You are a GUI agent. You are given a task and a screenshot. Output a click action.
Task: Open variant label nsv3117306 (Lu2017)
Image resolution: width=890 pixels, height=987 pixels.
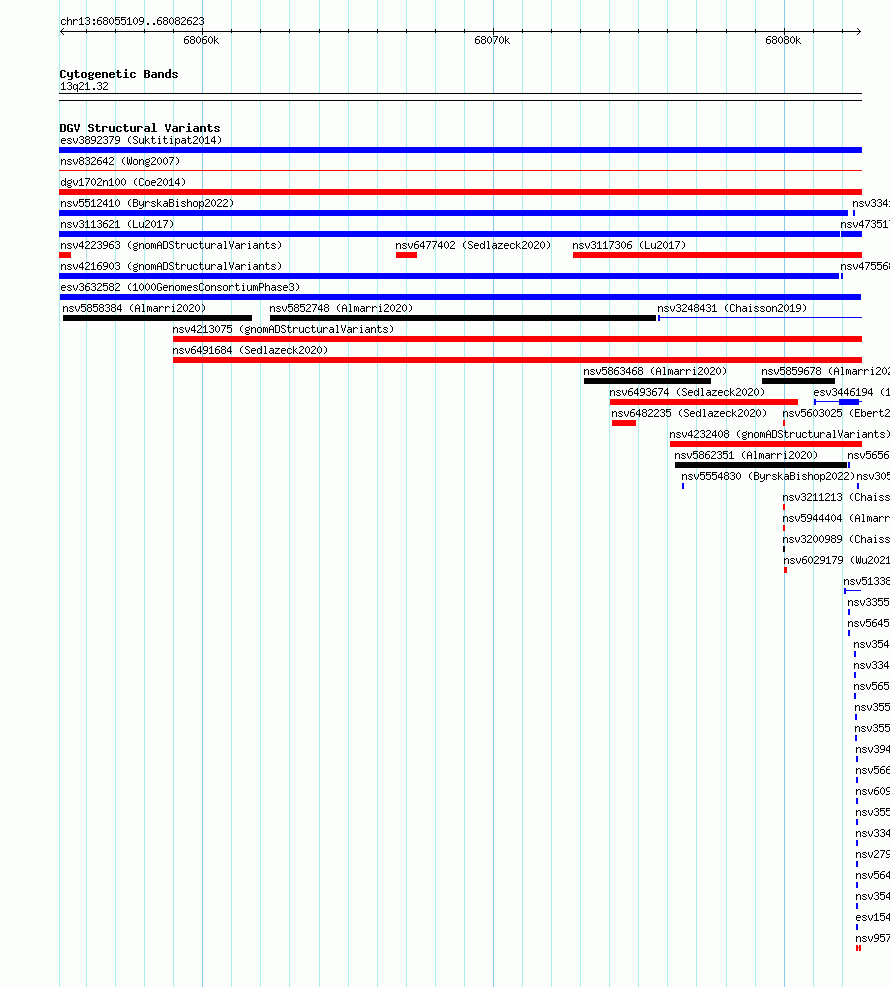pyautogui.click(x=629, y=245)
